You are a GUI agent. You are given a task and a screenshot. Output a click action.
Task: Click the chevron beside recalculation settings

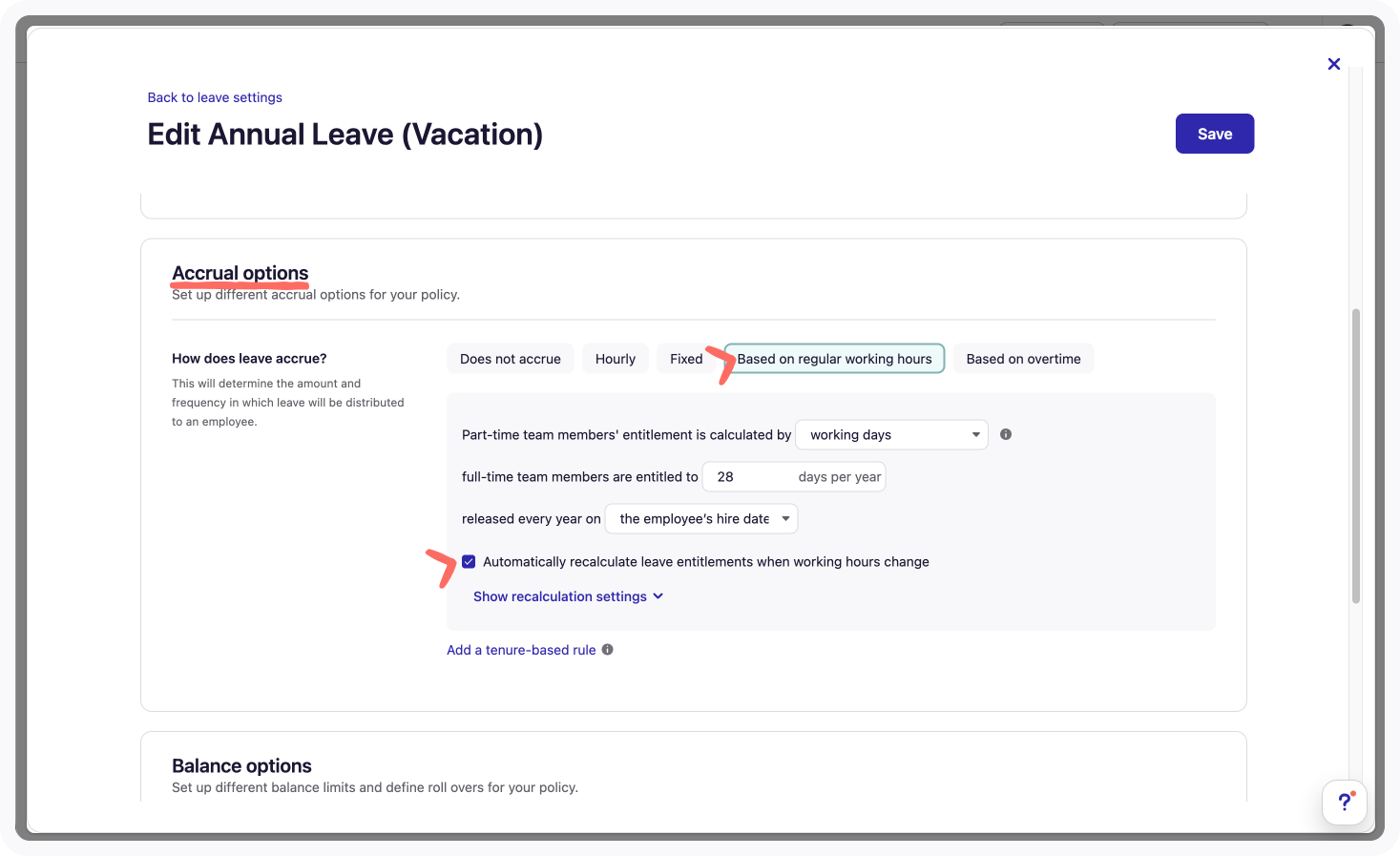[x=658, y=596]
